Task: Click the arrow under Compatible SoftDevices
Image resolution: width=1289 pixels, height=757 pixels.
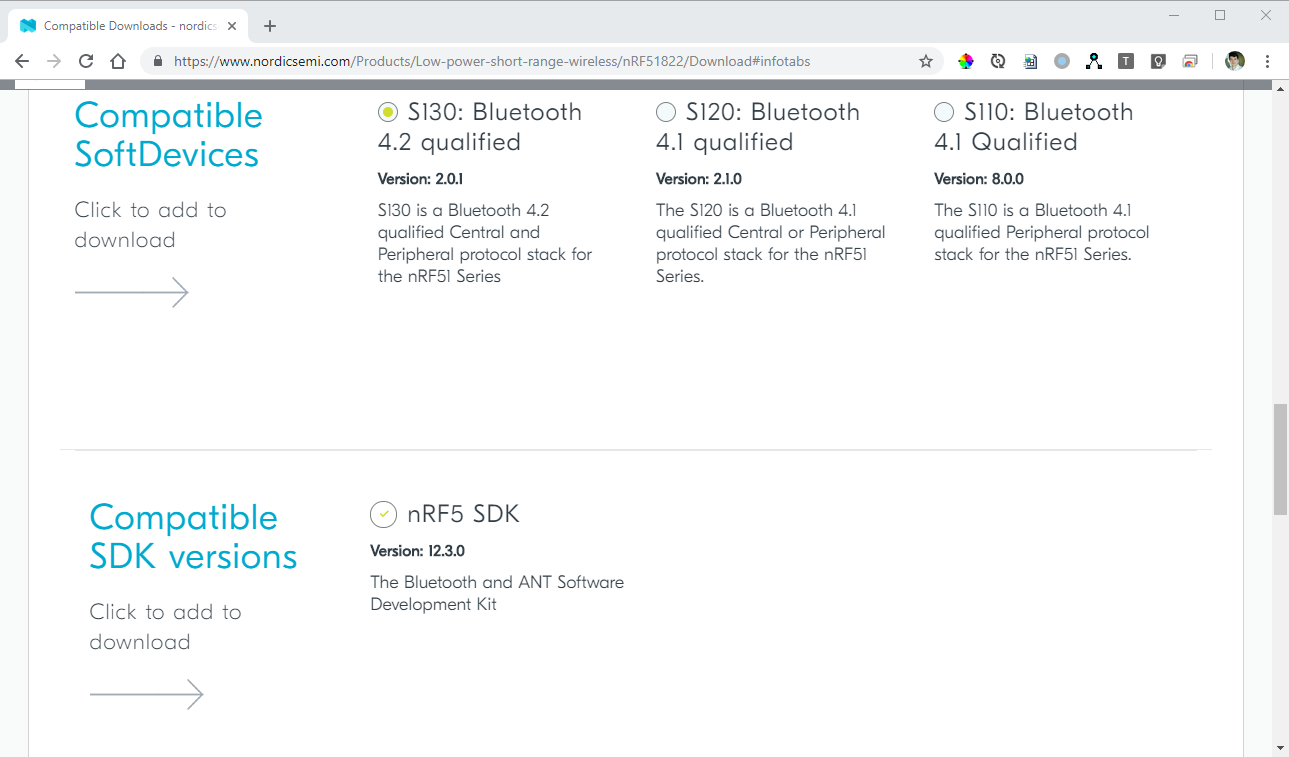Action: coord(131,292)
